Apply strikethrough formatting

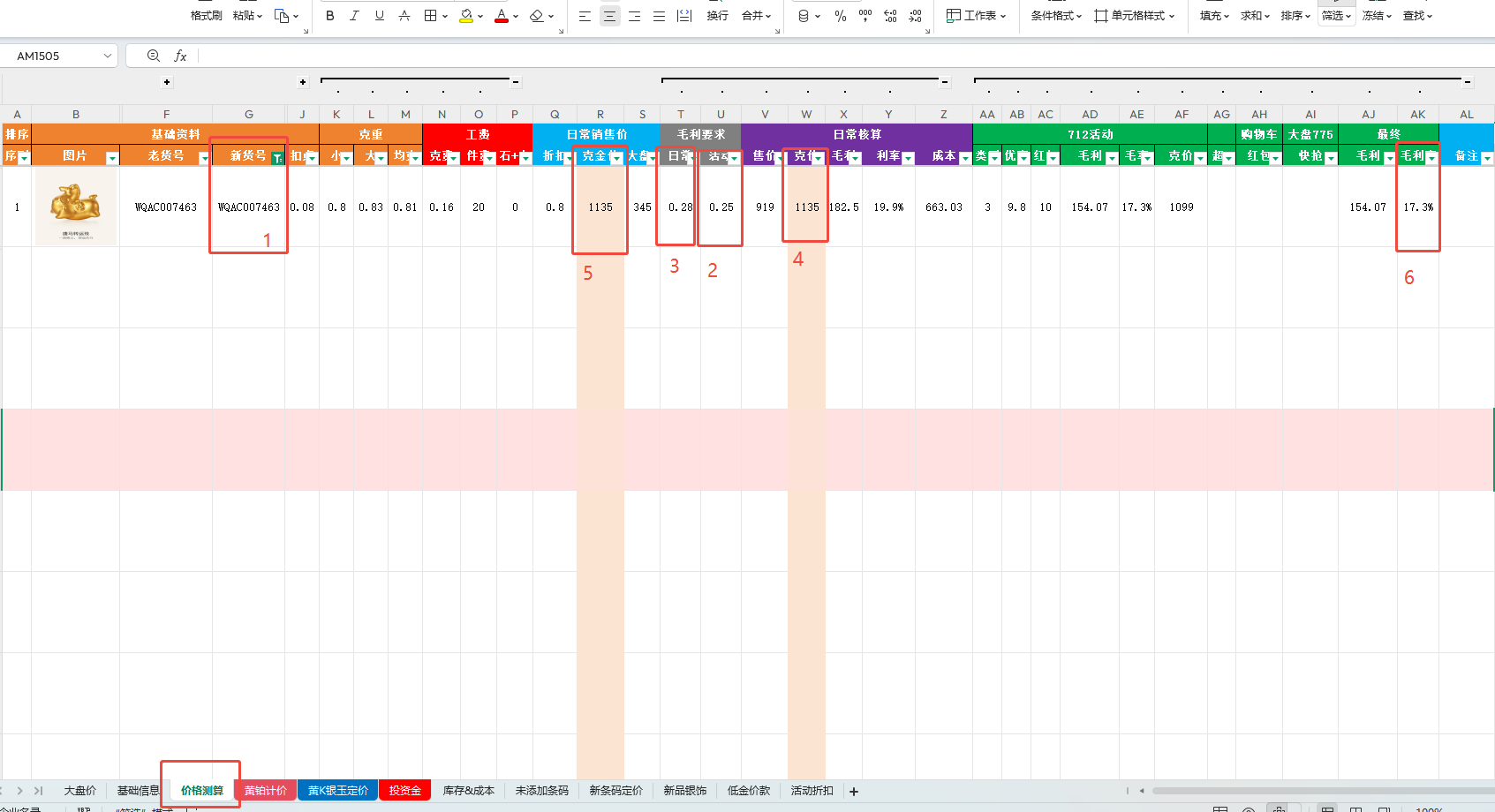point(404,16)
